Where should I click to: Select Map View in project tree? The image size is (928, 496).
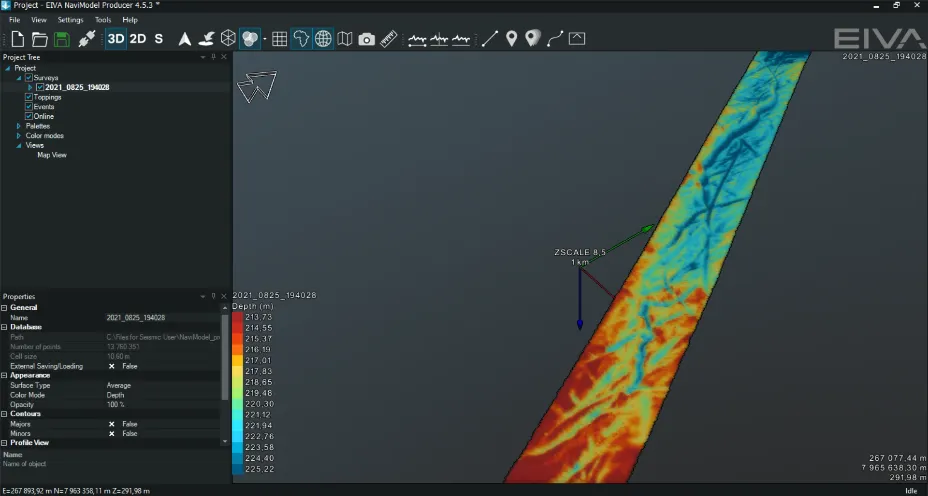(x=52, y=155)
